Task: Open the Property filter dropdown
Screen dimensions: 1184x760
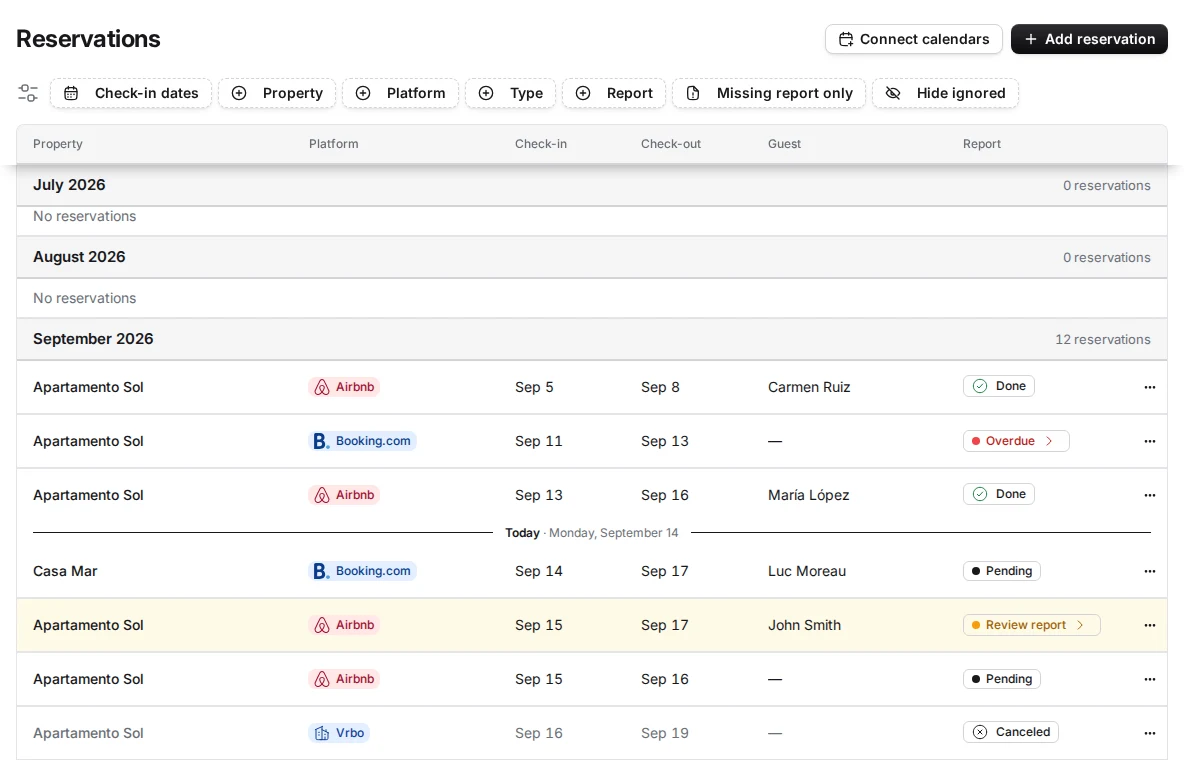Action: [x=277, y=93]
